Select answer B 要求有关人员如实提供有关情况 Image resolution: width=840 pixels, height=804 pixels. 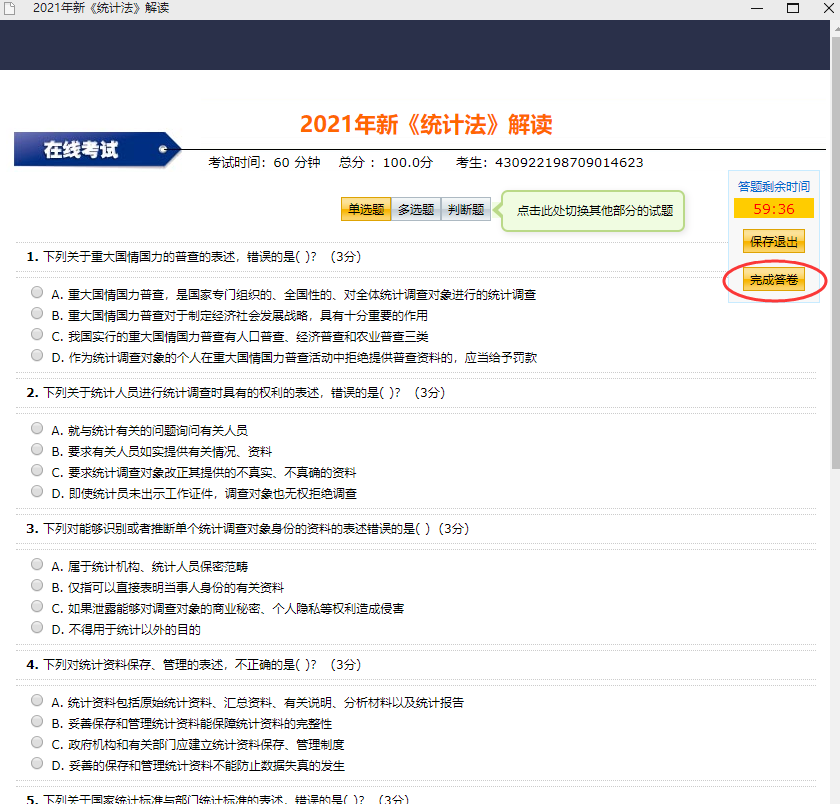36,449
